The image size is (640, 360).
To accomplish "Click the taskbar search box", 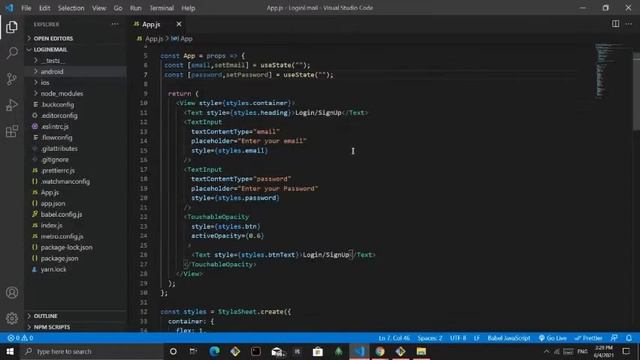I will 92,351.
